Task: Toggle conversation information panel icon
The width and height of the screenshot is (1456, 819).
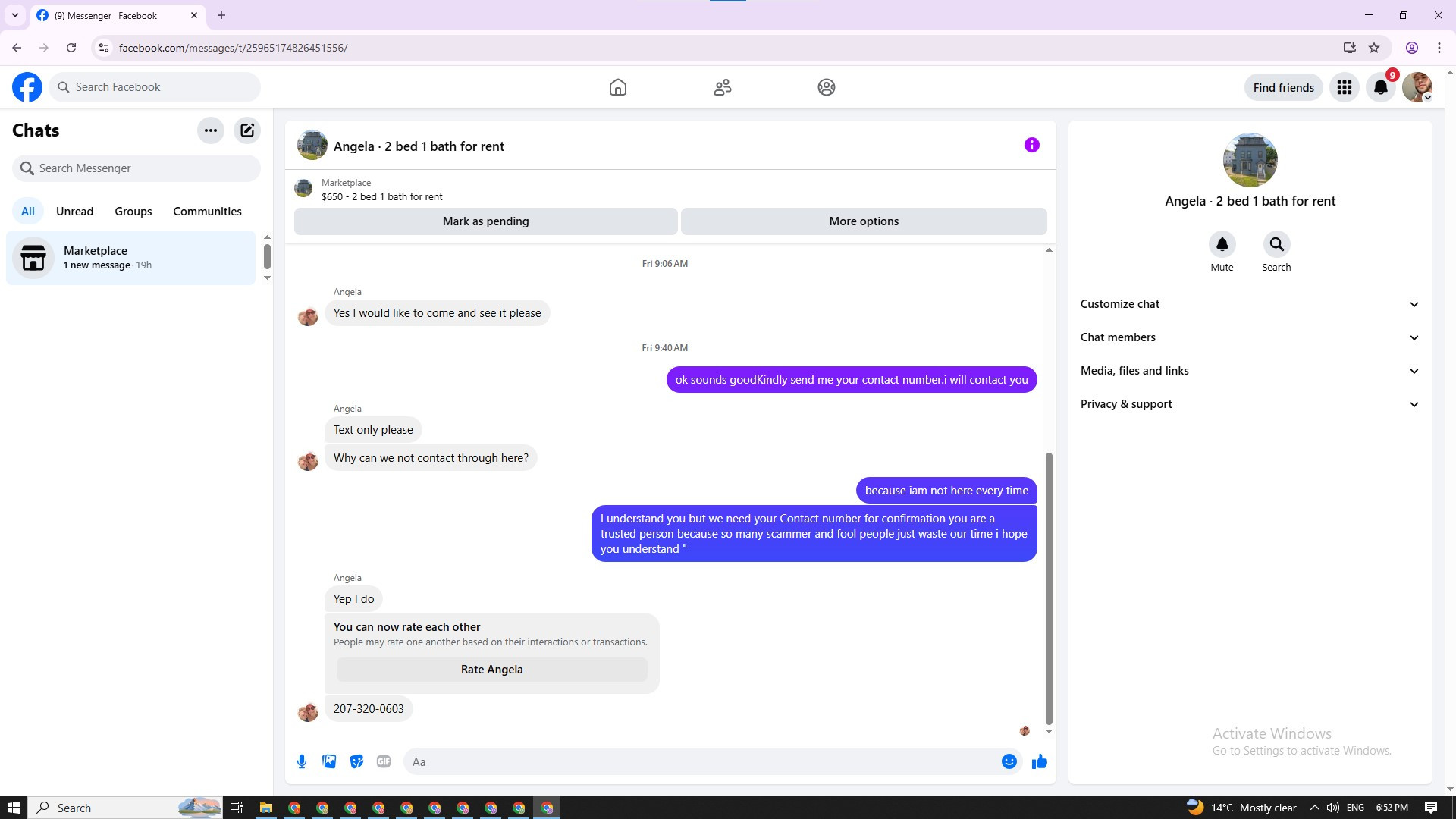Action: (x=1031, y=145)
